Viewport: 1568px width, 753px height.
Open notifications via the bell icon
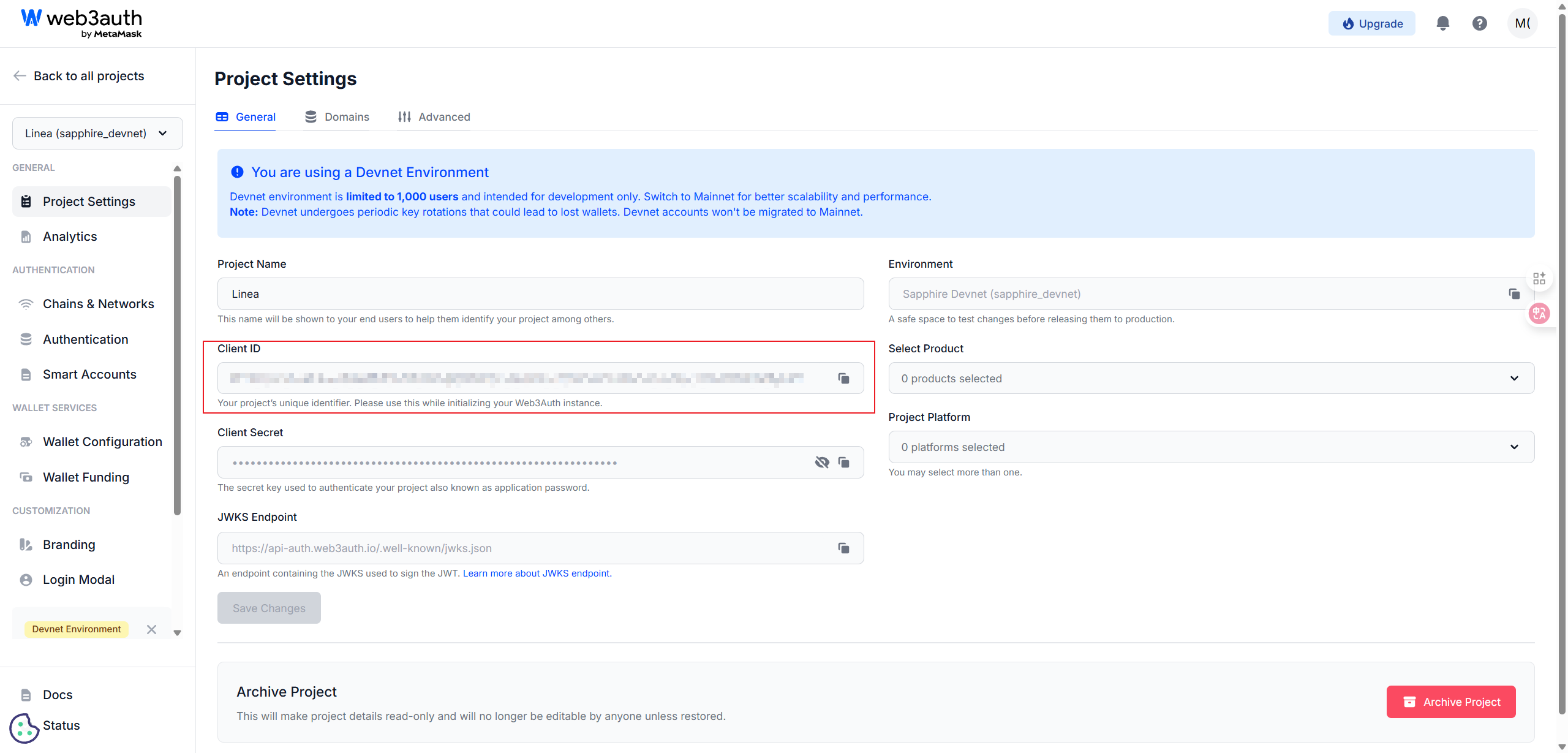pyautogui.click(x=1442, y=23)
